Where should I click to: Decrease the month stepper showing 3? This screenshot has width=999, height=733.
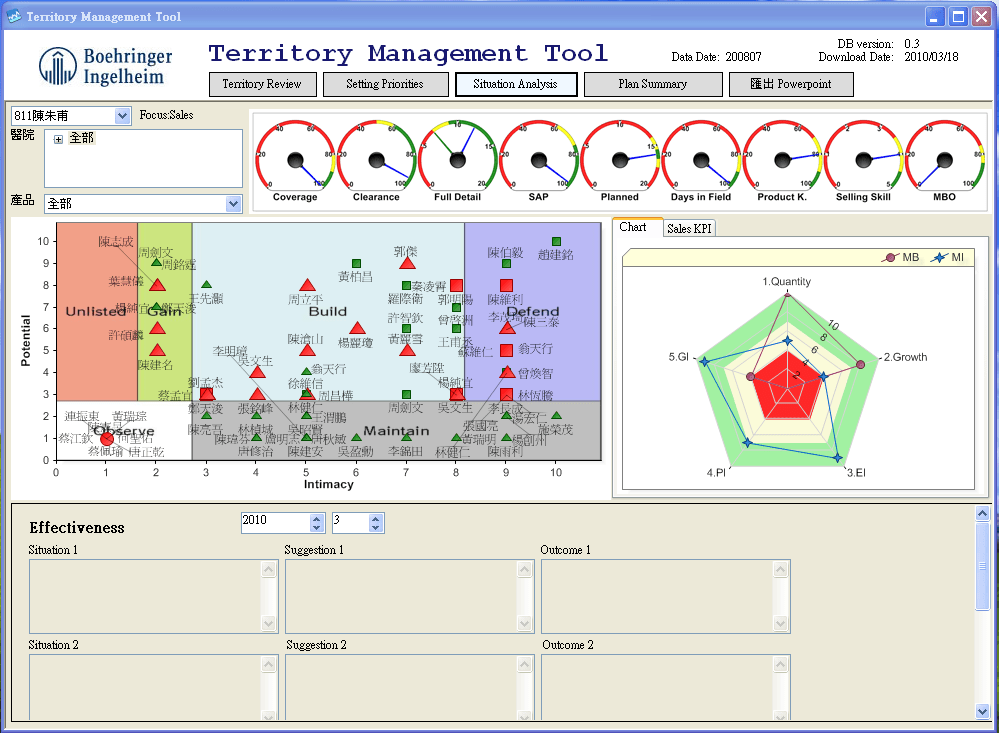coord(376,527)
